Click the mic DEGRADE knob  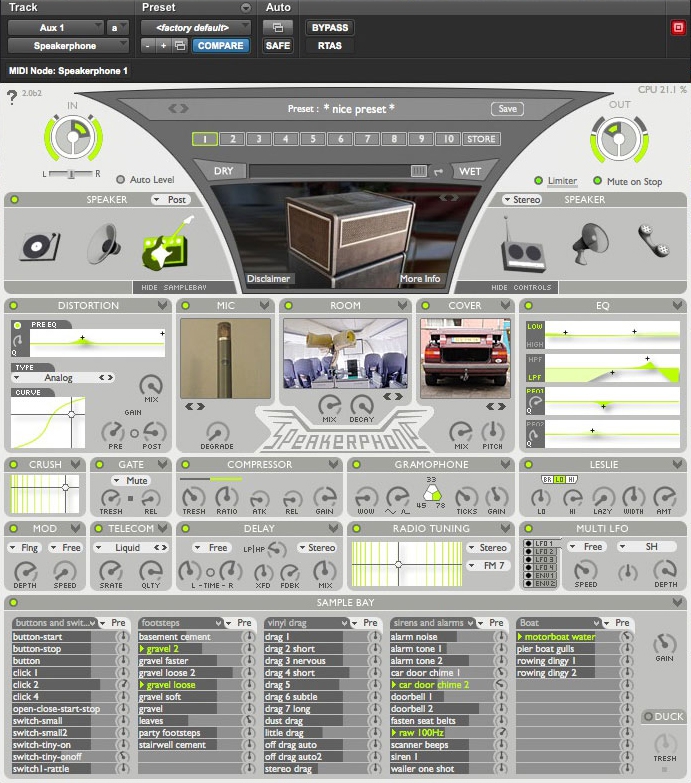point(218,432)
